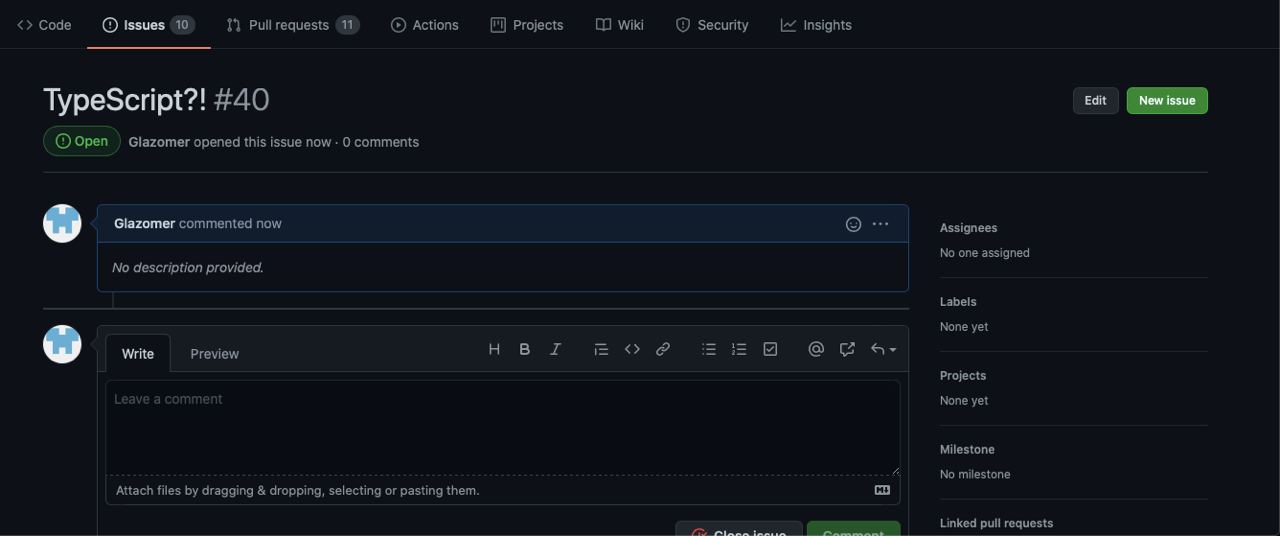Open the comment options three-dot menu
Screen dimensions: 1280x536
coord(880,224)
